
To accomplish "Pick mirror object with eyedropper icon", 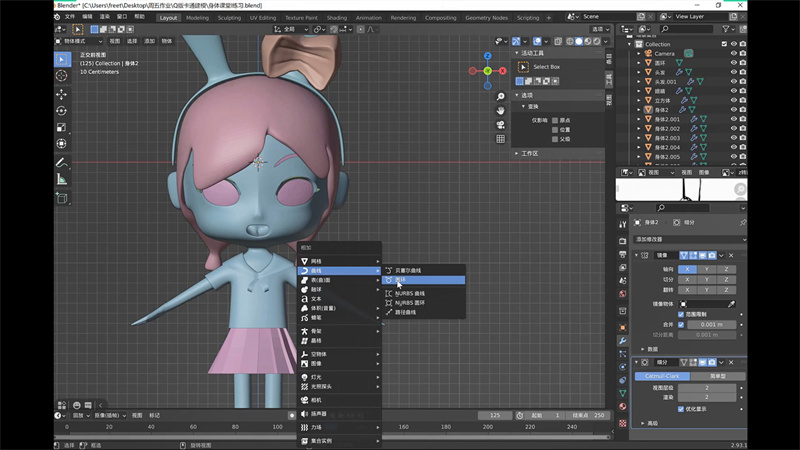I will 731,304.
